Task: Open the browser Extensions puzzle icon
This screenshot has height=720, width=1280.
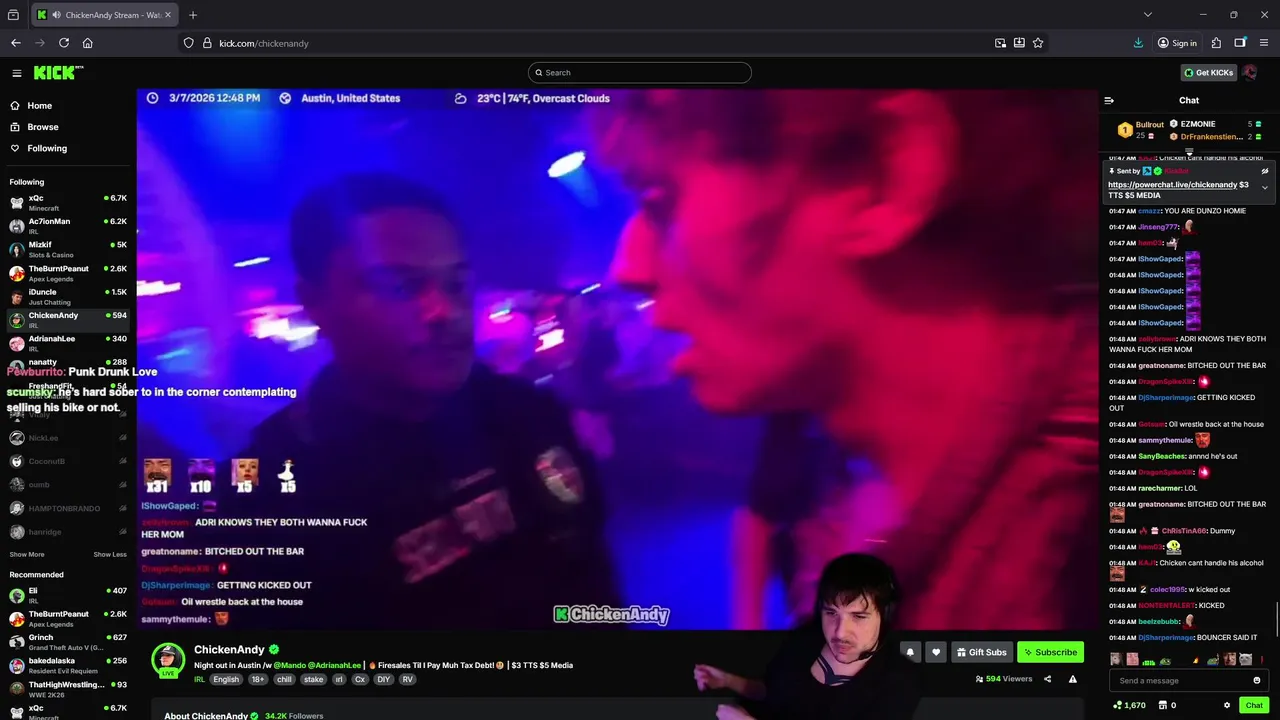Action: 1216,43
